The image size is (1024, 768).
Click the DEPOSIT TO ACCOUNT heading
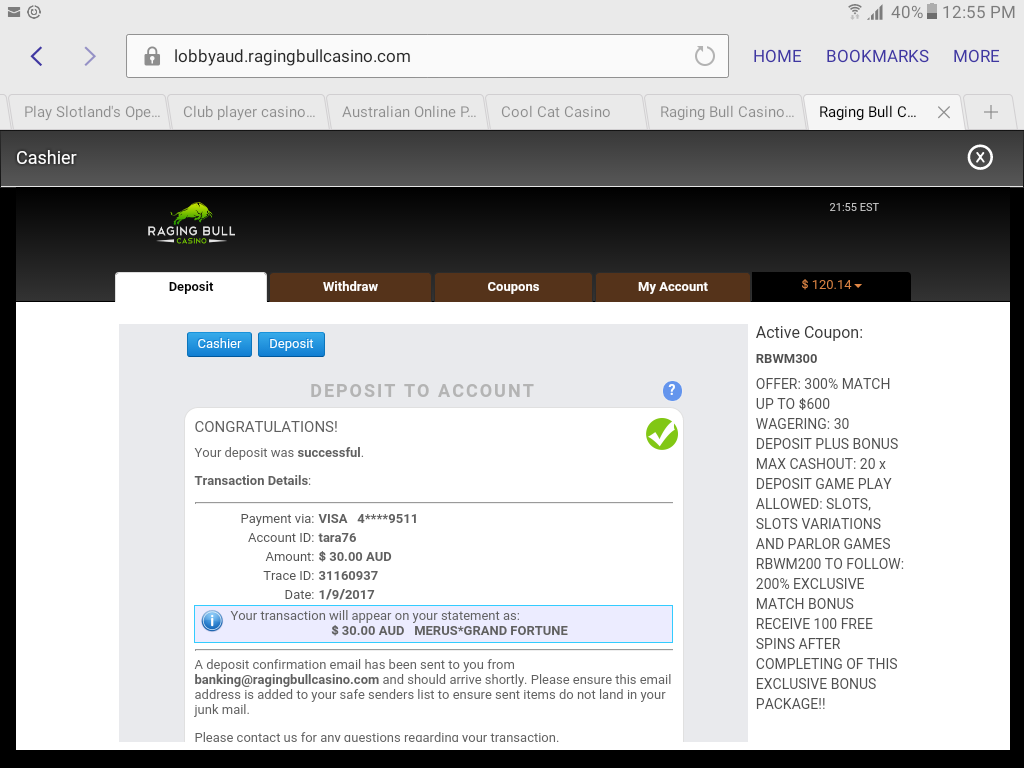pyautogui.click(x=422, y=391)
